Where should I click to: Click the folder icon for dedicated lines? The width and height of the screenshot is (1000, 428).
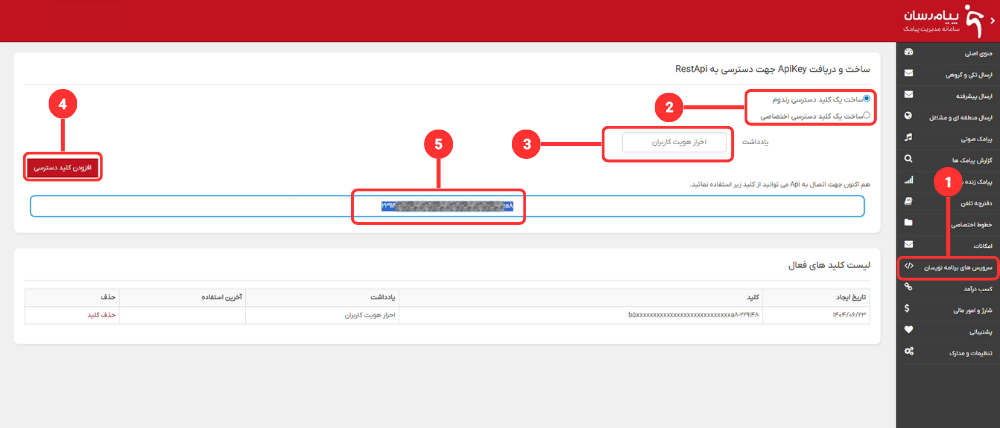click(908, 223)
